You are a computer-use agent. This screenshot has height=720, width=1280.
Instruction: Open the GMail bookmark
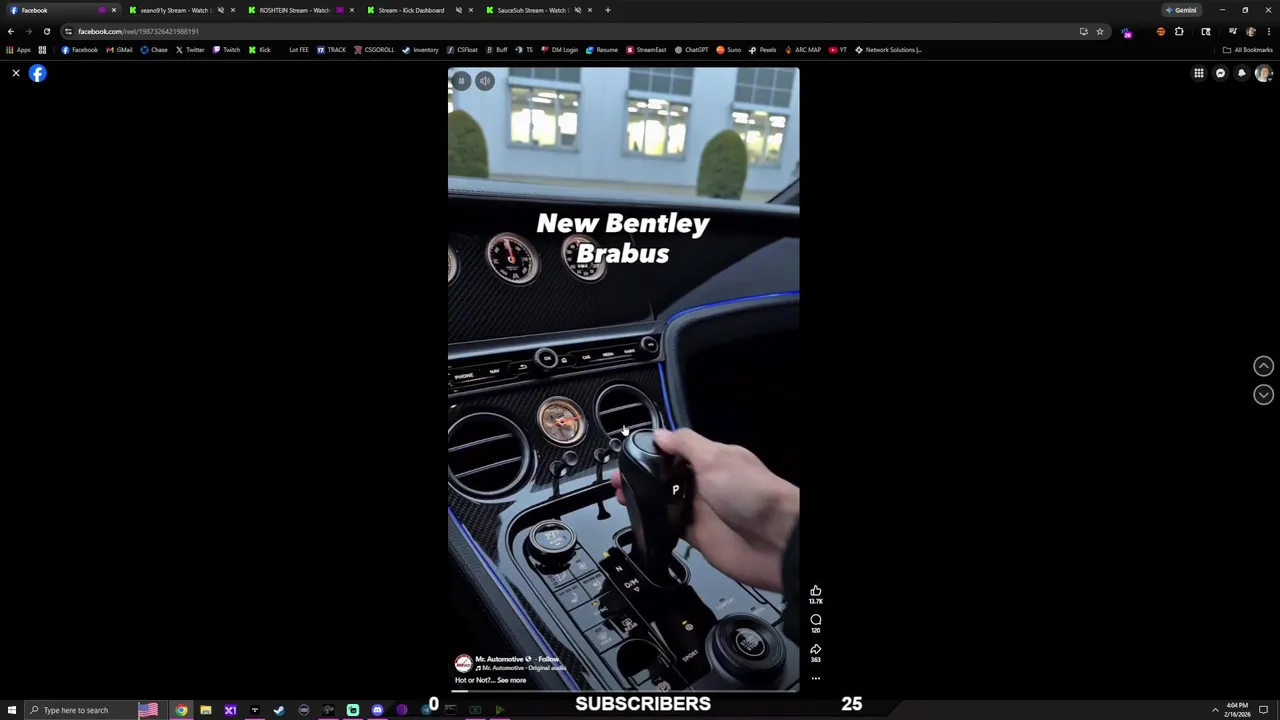pyautogui.click(x=119, y=50)
